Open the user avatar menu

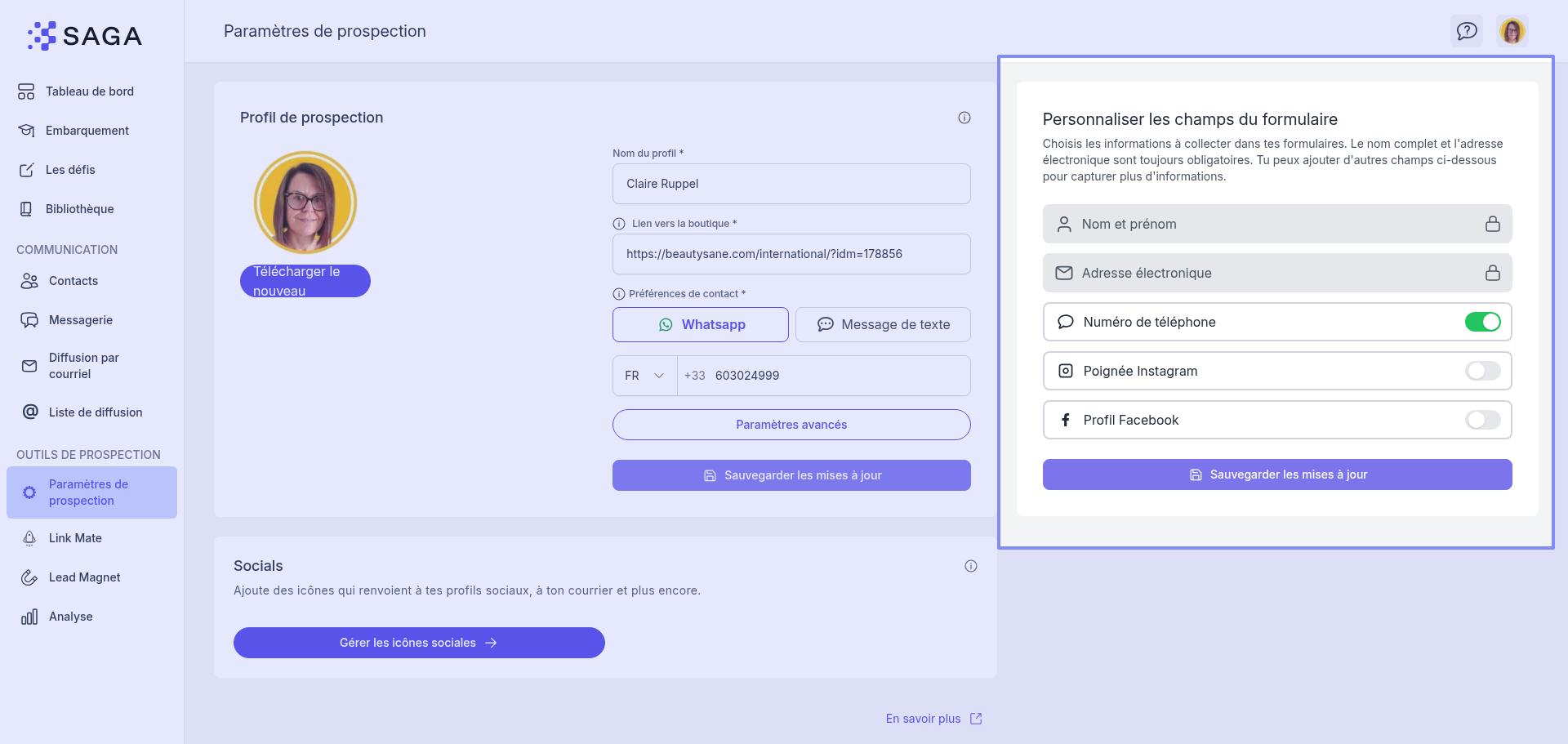1512,31
